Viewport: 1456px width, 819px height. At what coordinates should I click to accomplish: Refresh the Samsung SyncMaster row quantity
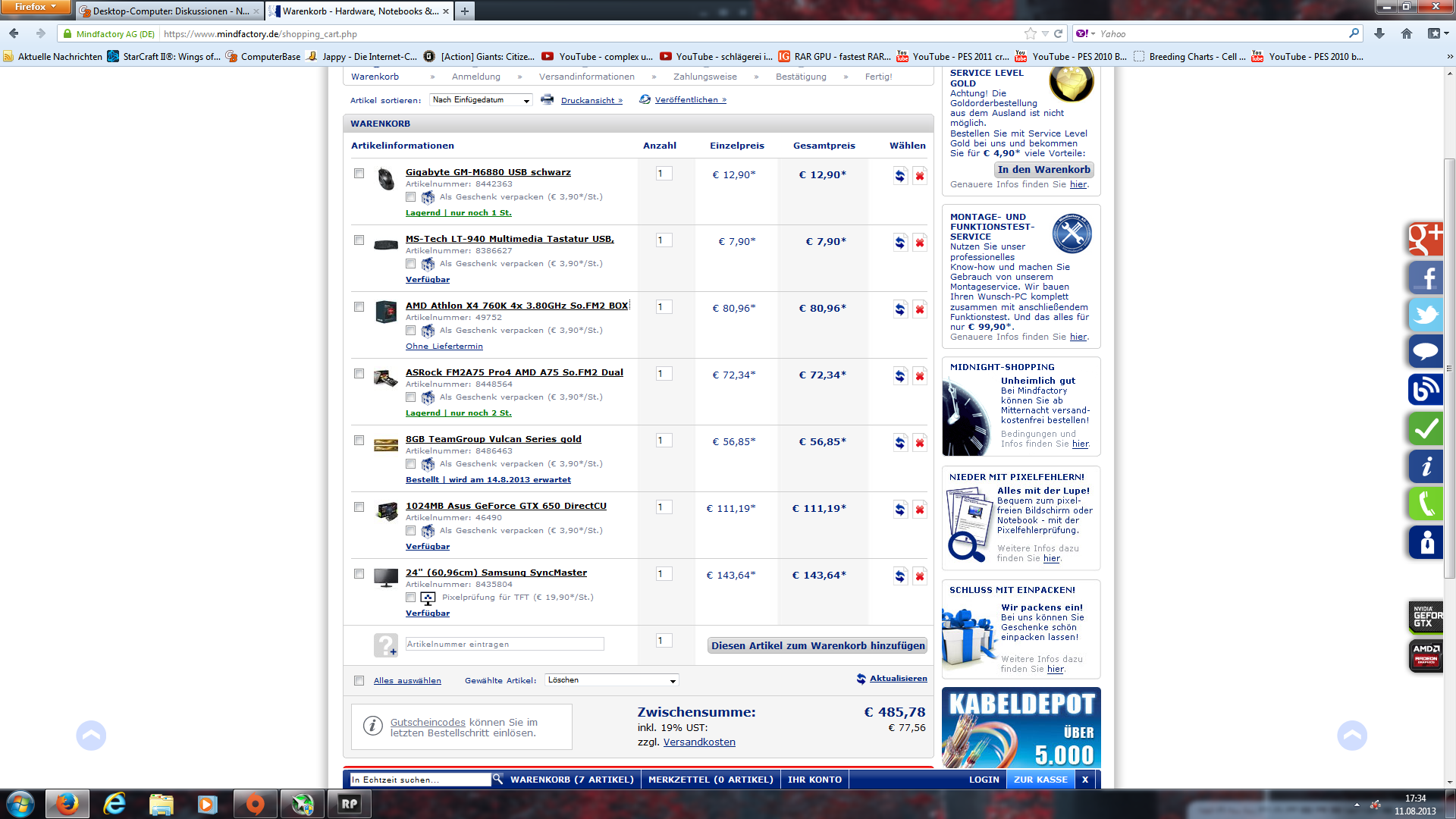900,576
